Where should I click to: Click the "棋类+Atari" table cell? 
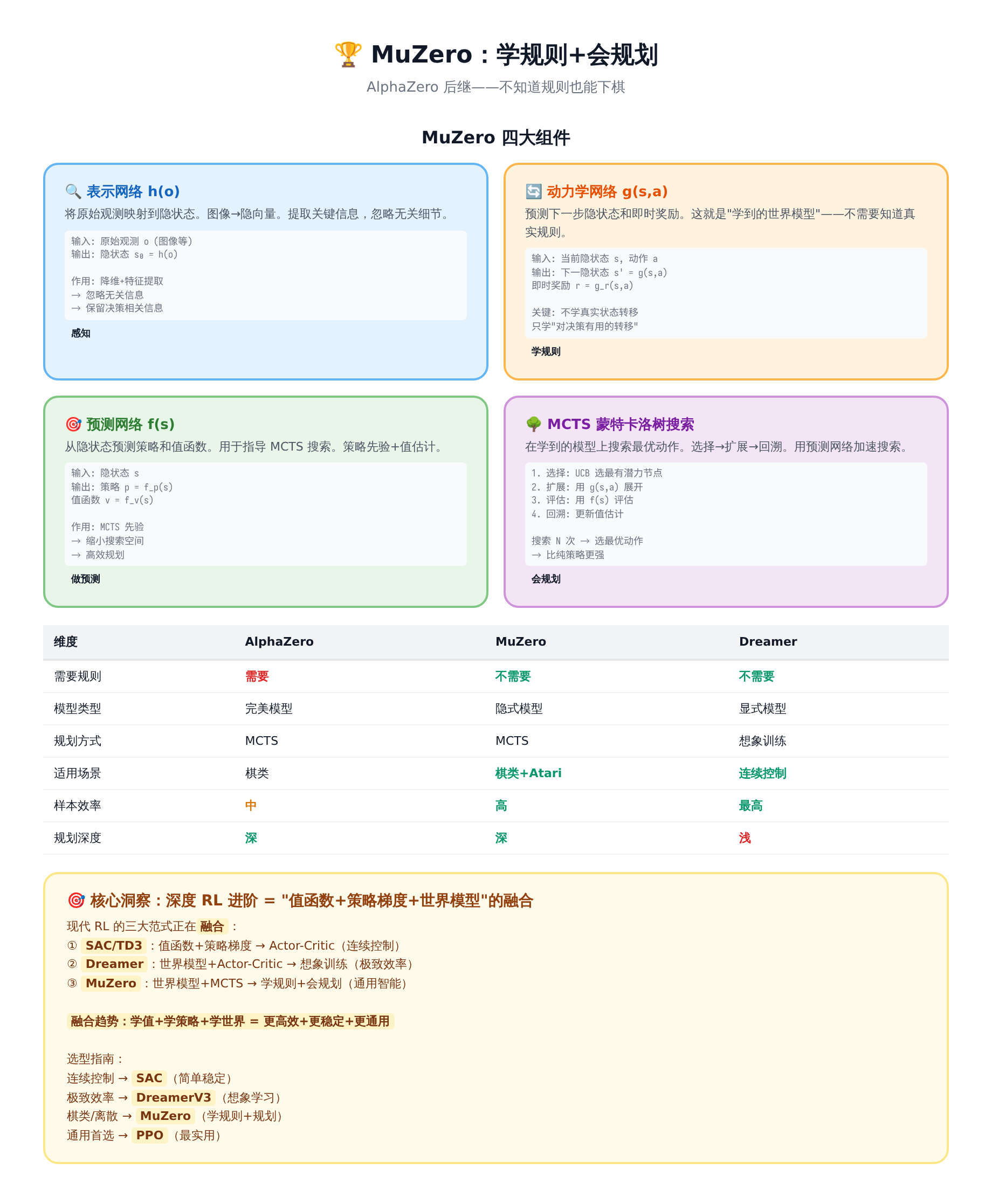(x=528, y=773)
